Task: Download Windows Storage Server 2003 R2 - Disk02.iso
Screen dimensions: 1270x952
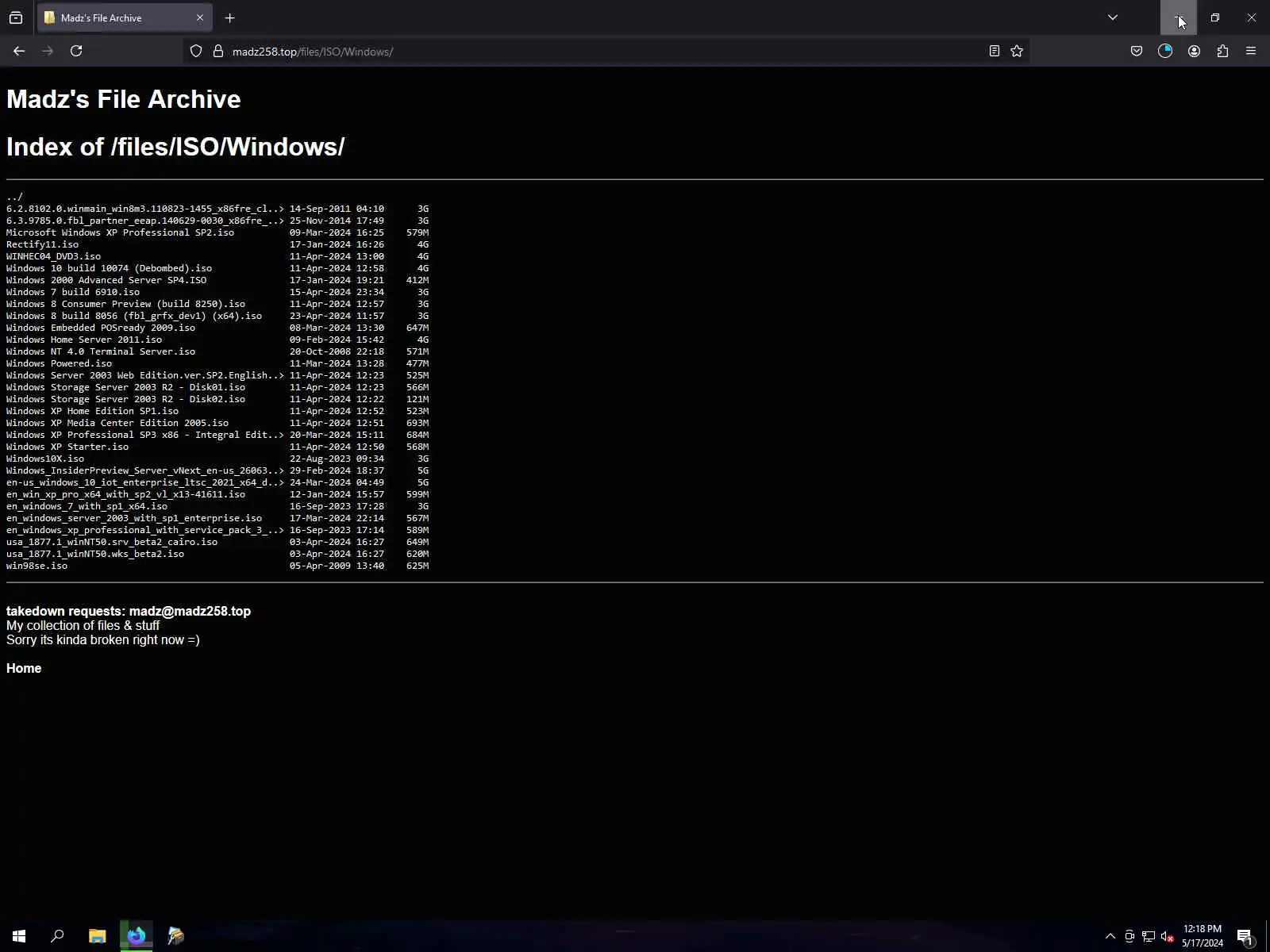Action: click(x=125, y=399)
